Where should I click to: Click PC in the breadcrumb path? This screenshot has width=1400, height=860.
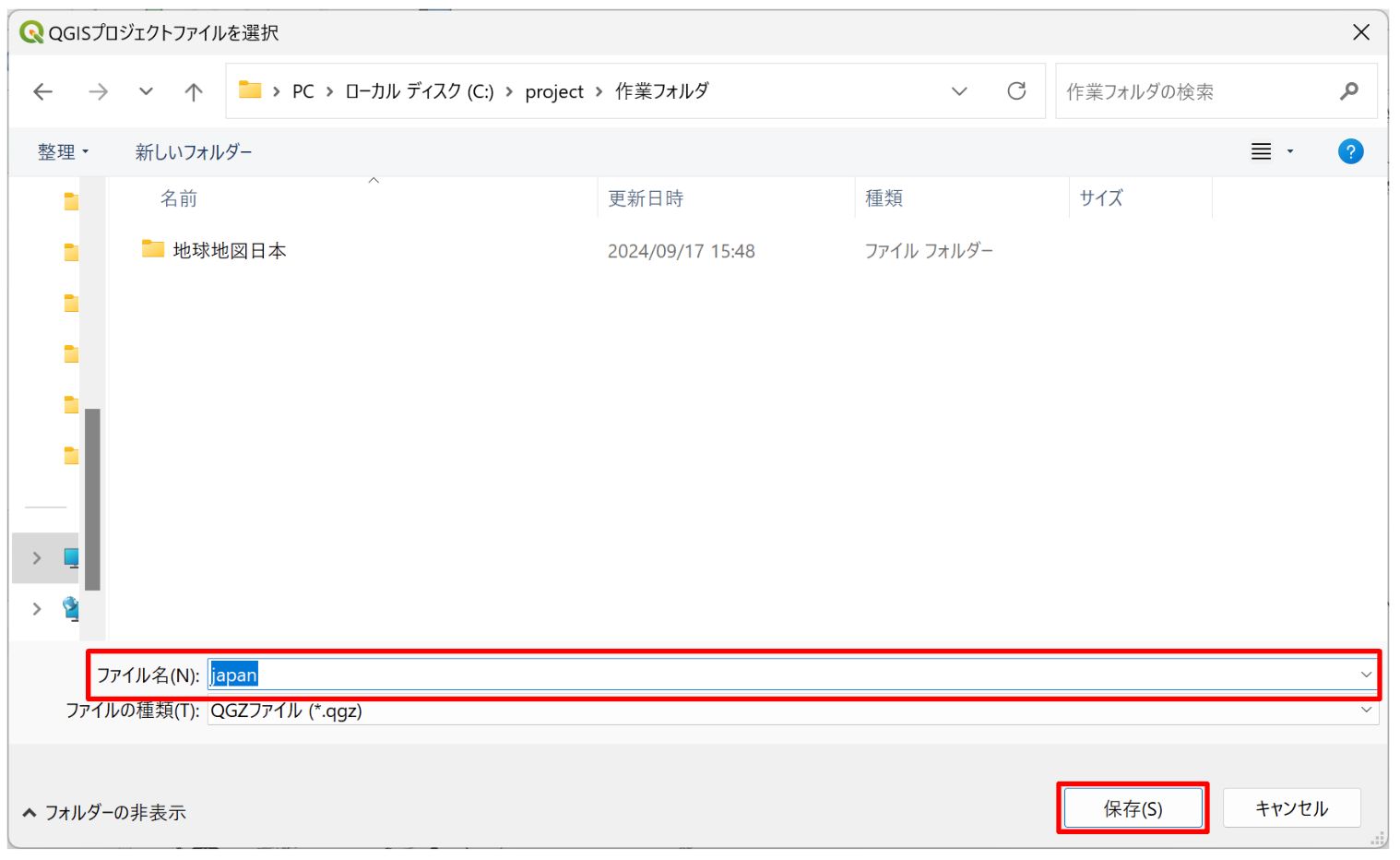click(x=303, y=91)
